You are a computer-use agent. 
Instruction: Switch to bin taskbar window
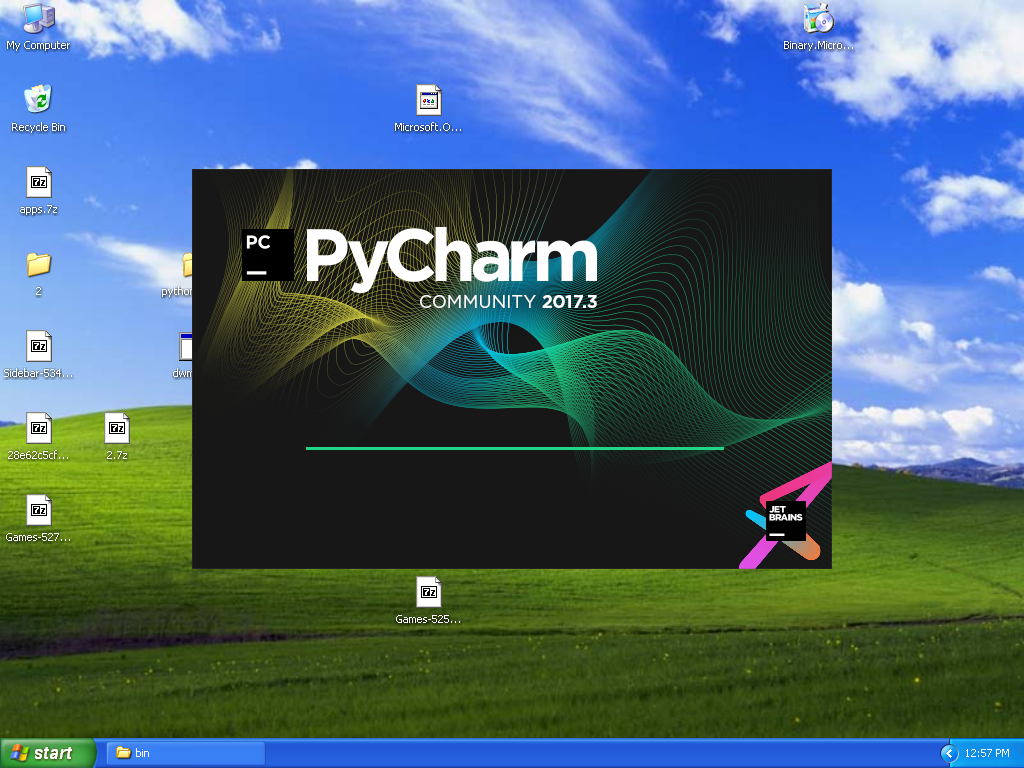tap(185, 753)
